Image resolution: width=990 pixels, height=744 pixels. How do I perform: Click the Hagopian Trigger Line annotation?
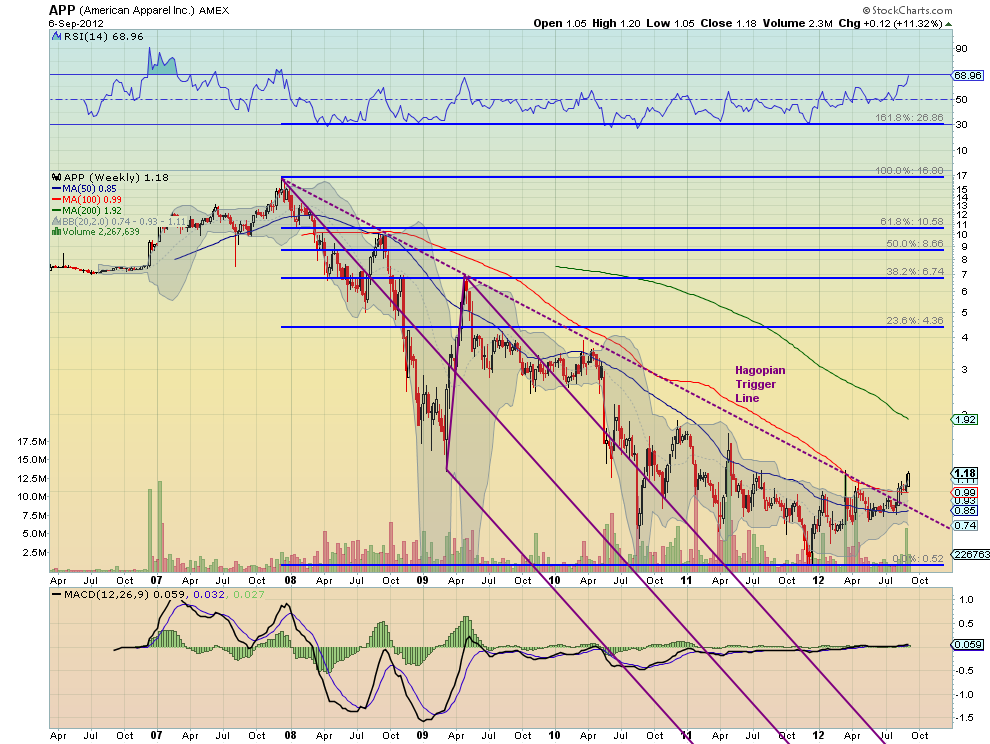(760, 384)
